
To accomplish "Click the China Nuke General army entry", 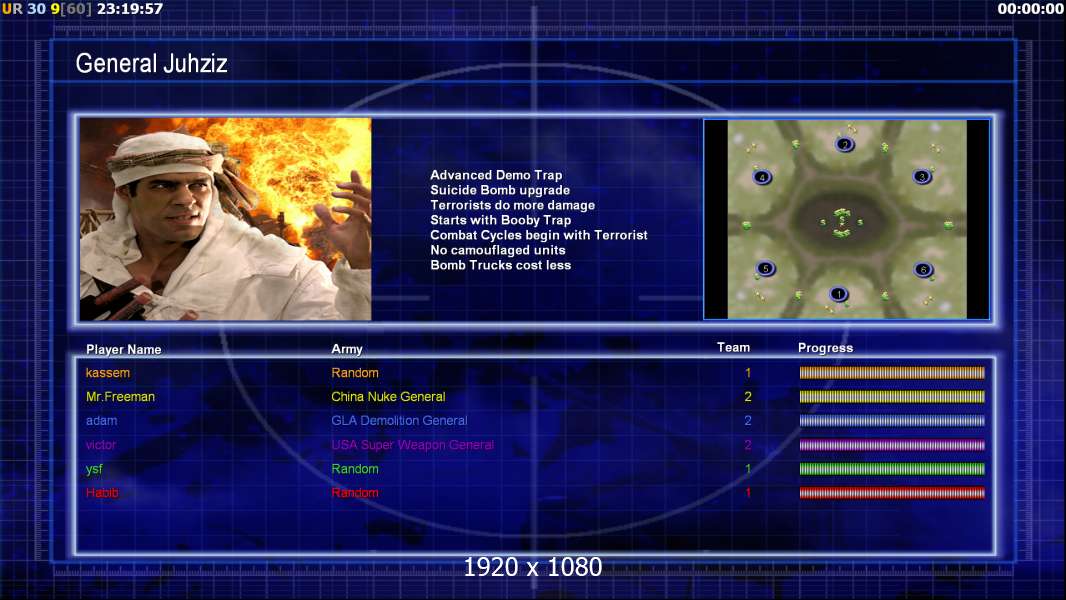I will pyautogui.click(x=388, y=396).
